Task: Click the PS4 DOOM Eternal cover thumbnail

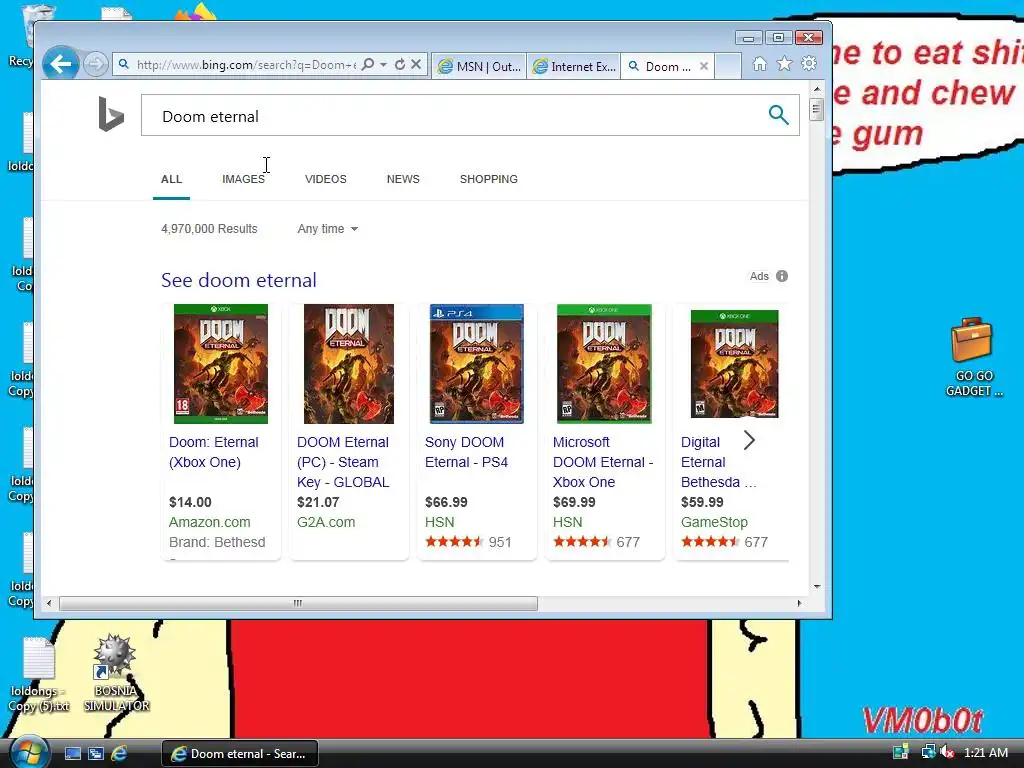Action: coord(477,364)
